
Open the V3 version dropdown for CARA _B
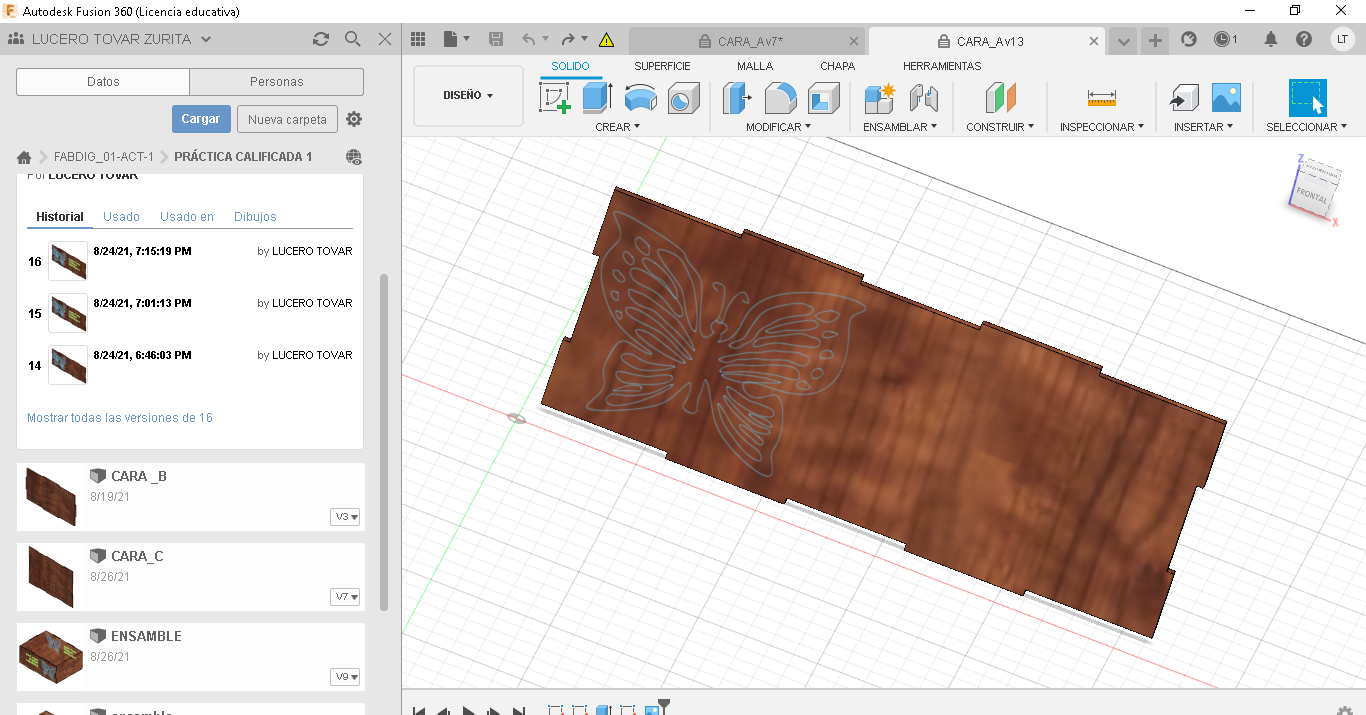(x=345, y=517)
